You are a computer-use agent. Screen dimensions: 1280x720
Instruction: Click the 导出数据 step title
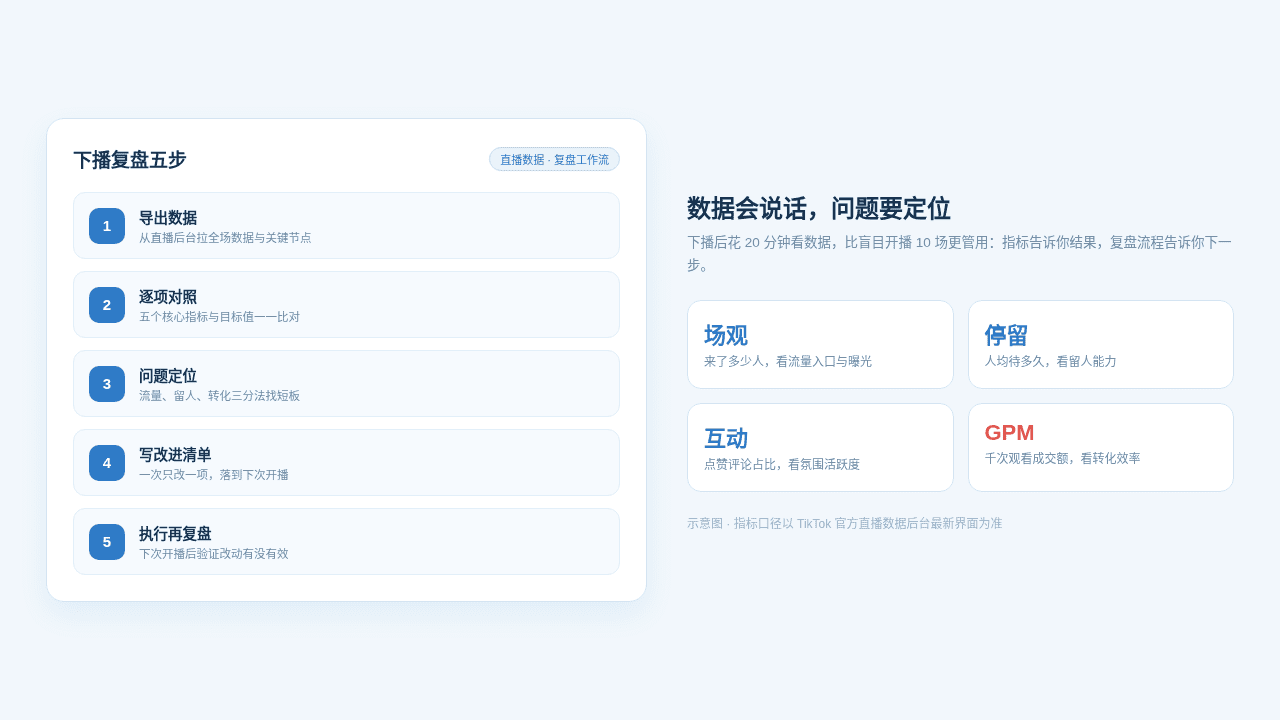click(168, 218)
